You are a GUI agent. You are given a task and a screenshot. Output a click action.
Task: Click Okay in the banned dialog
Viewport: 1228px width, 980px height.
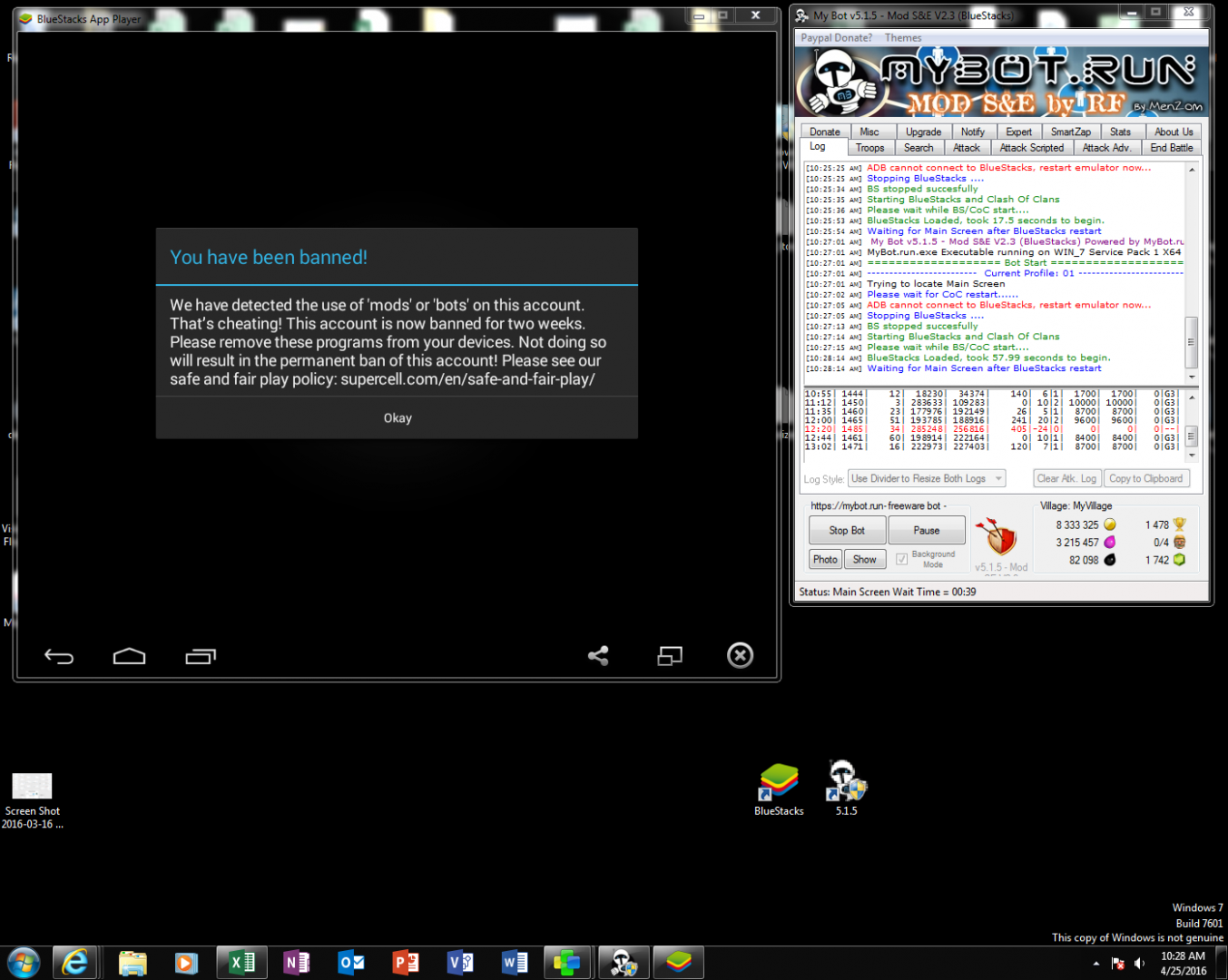(x=398, y=418)
